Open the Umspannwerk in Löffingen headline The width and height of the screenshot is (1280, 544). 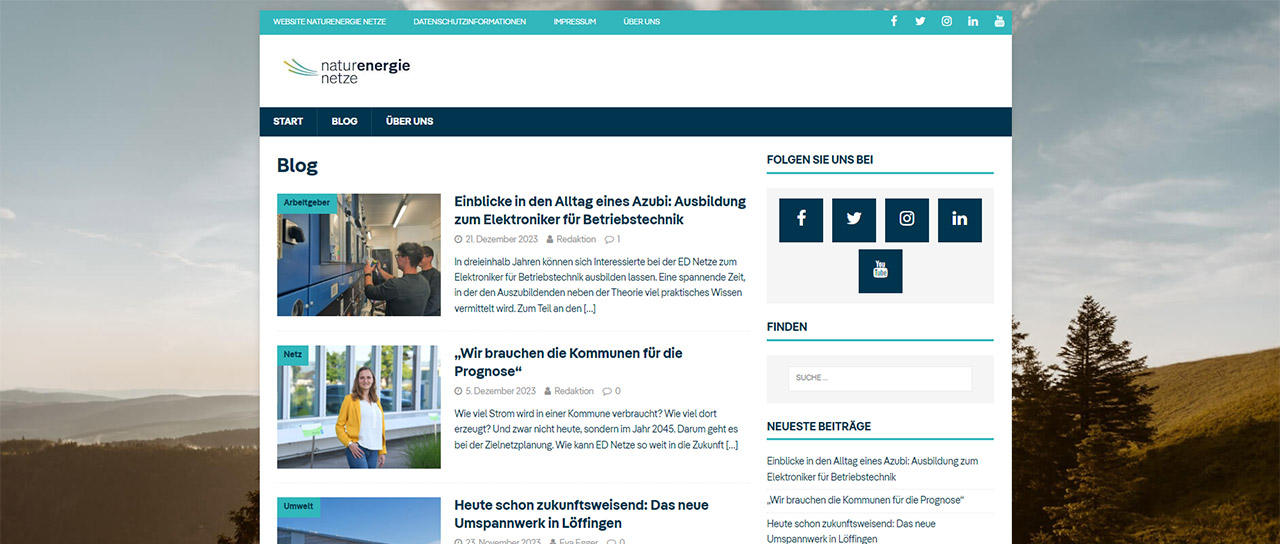581,514
